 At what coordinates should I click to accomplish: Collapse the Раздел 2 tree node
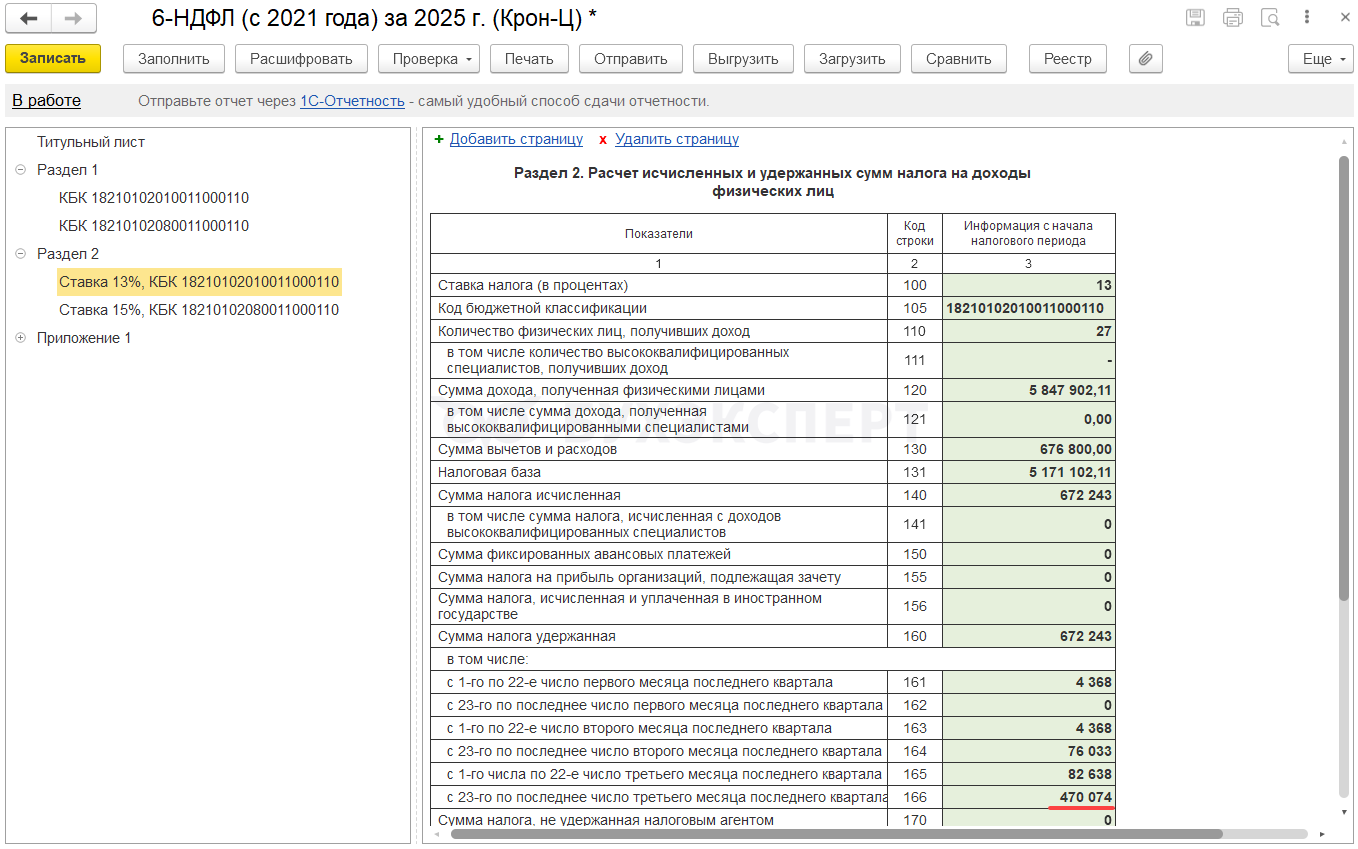[x=21, y=254]
